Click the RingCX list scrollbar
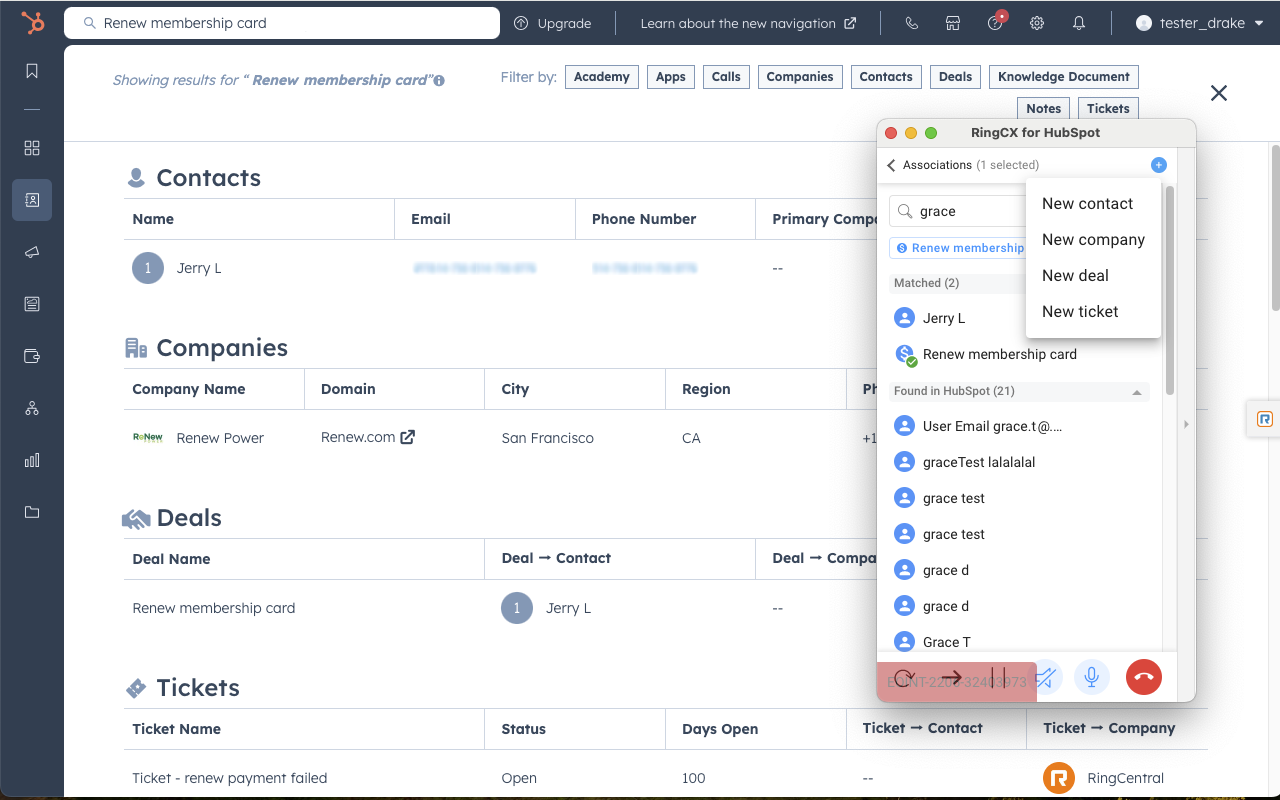This screenshot has width=1280, height=800. tap(1170, 290)
